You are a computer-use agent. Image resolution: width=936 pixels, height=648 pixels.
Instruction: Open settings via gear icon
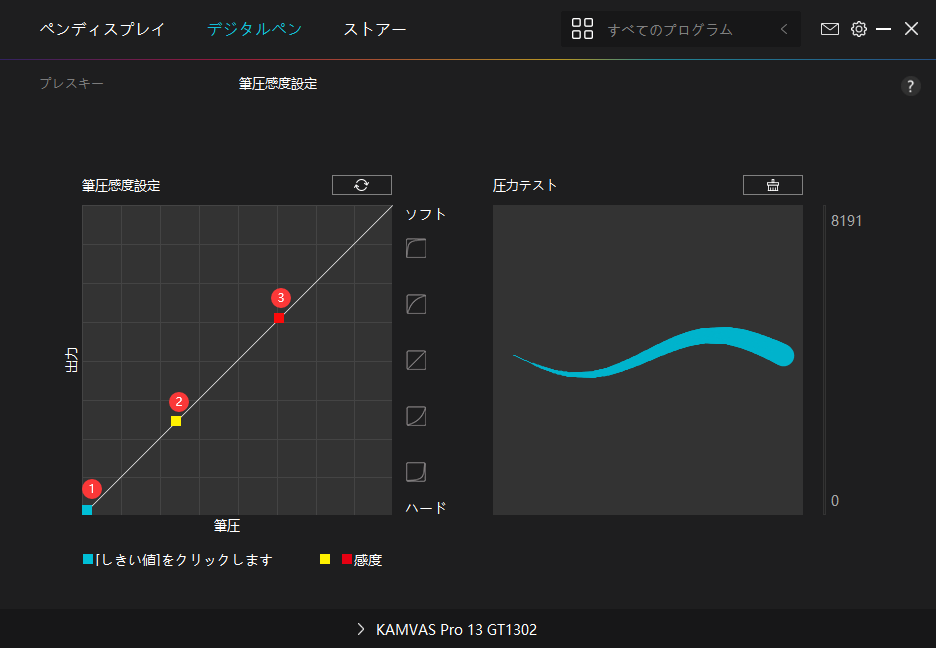coord(858,29)
